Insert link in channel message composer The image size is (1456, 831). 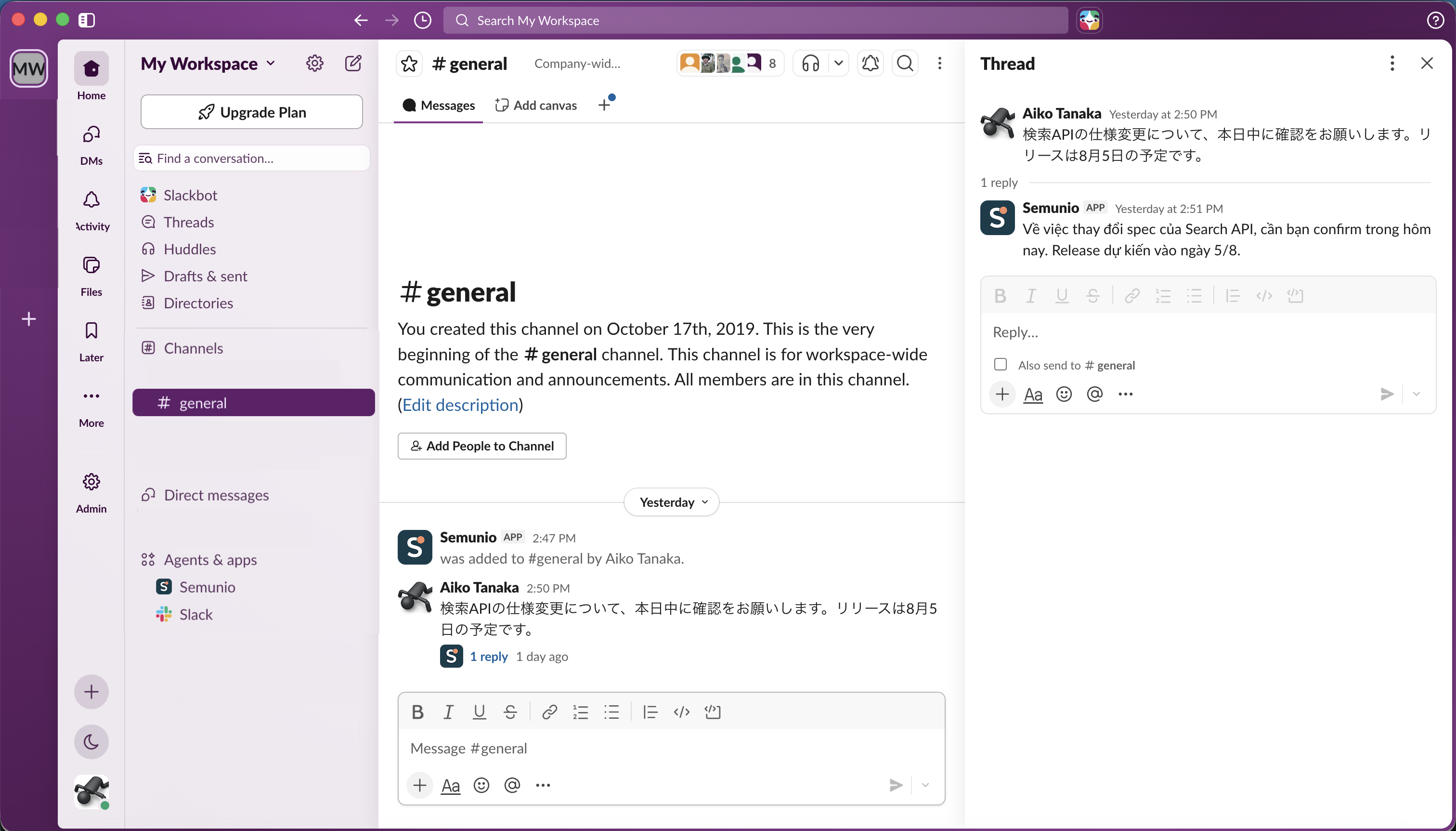point(549,712)
